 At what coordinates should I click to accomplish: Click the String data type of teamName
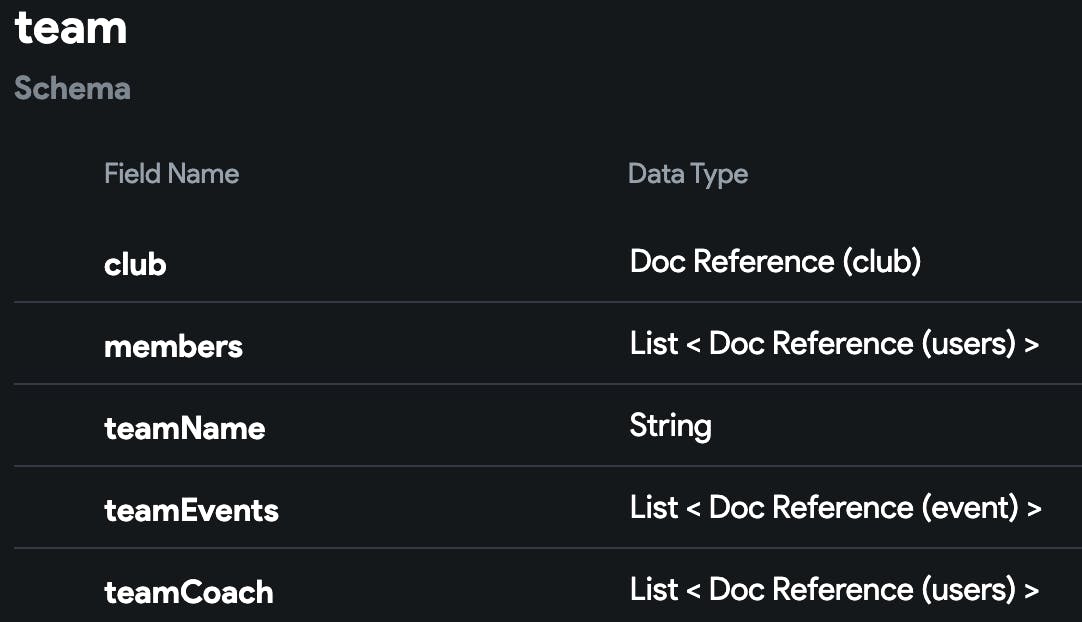pyautogui.click(x=670, y=426)
